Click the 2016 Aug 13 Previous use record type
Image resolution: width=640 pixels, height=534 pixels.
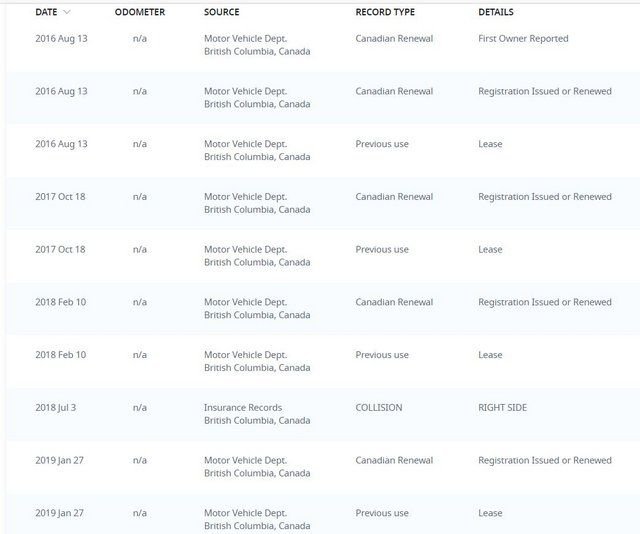coord(382,144)
